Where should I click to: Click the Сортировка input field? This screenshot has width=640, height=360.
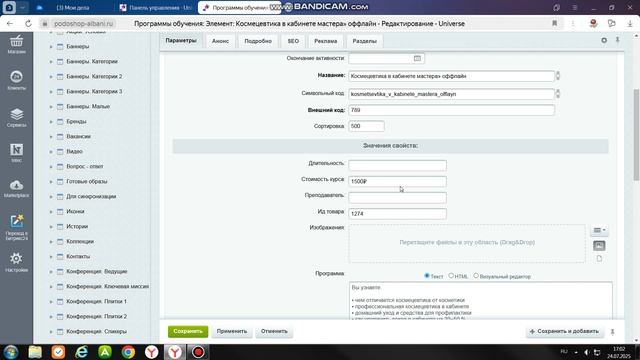[366, 127]
